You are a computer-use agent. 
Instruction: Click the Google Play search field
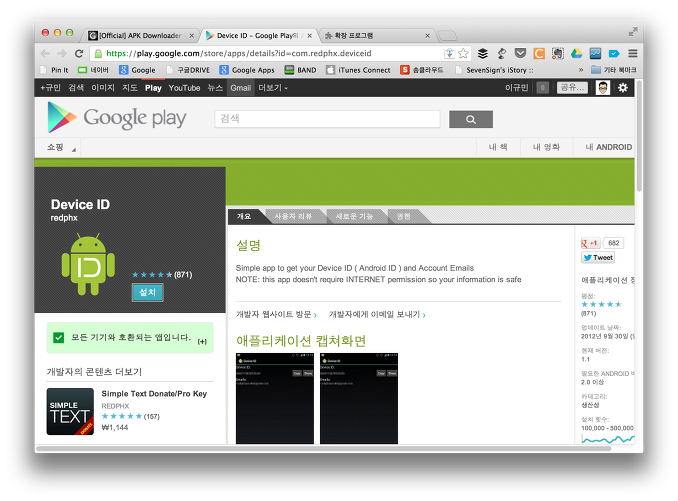click(327, 119)
